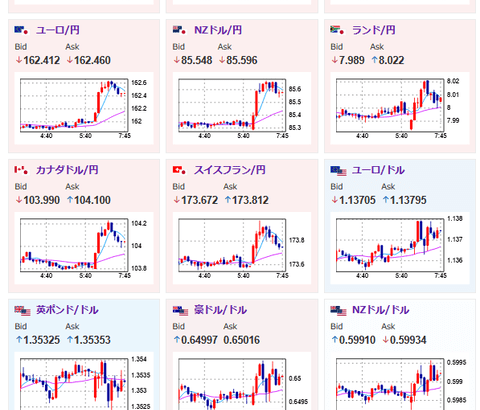This screenshot has height=410, width=480.
Task: Click the Euro/Dollar flag icon
Action: tap(338, 171)
